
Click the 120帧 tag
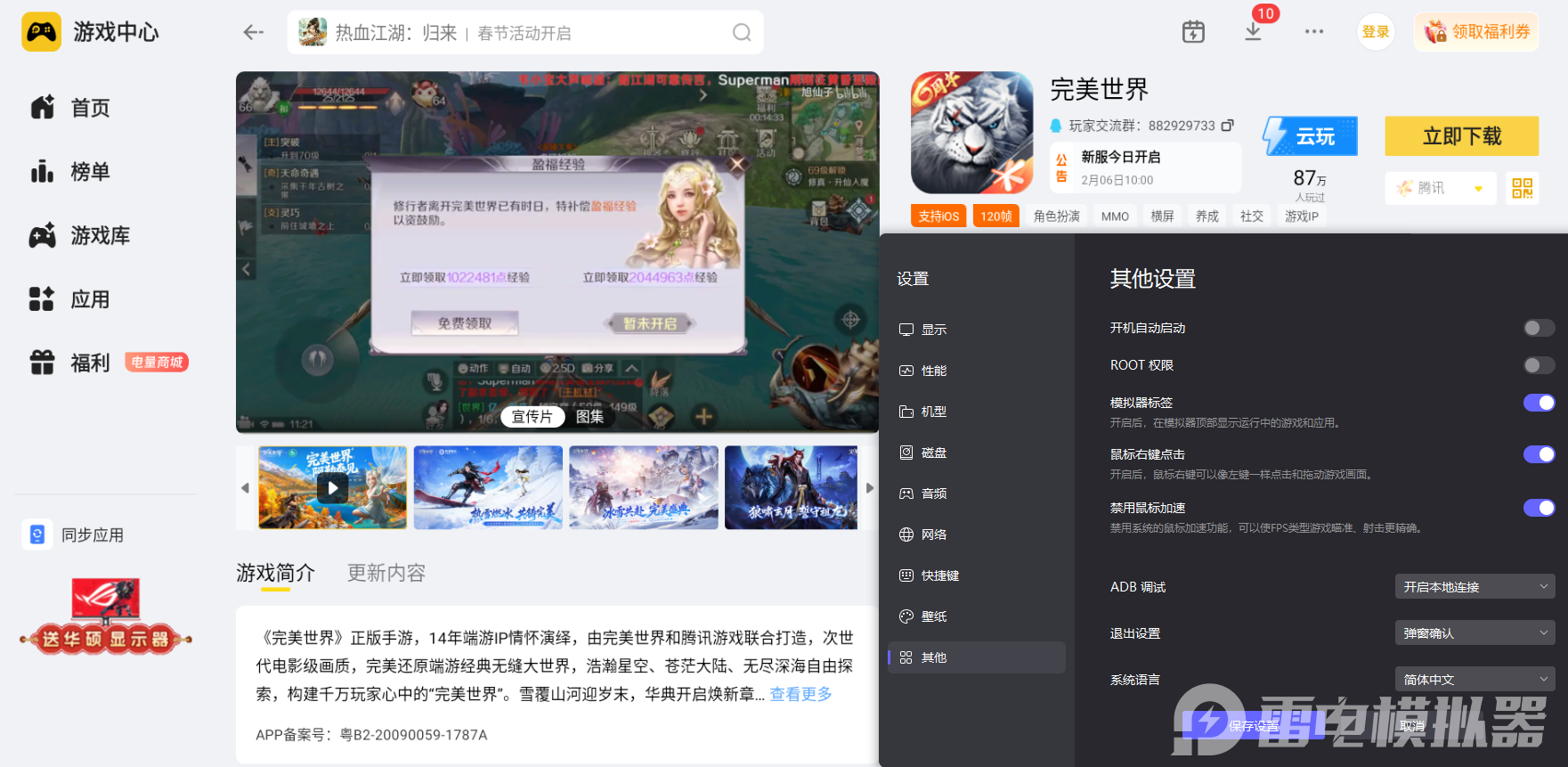[996, 216]
